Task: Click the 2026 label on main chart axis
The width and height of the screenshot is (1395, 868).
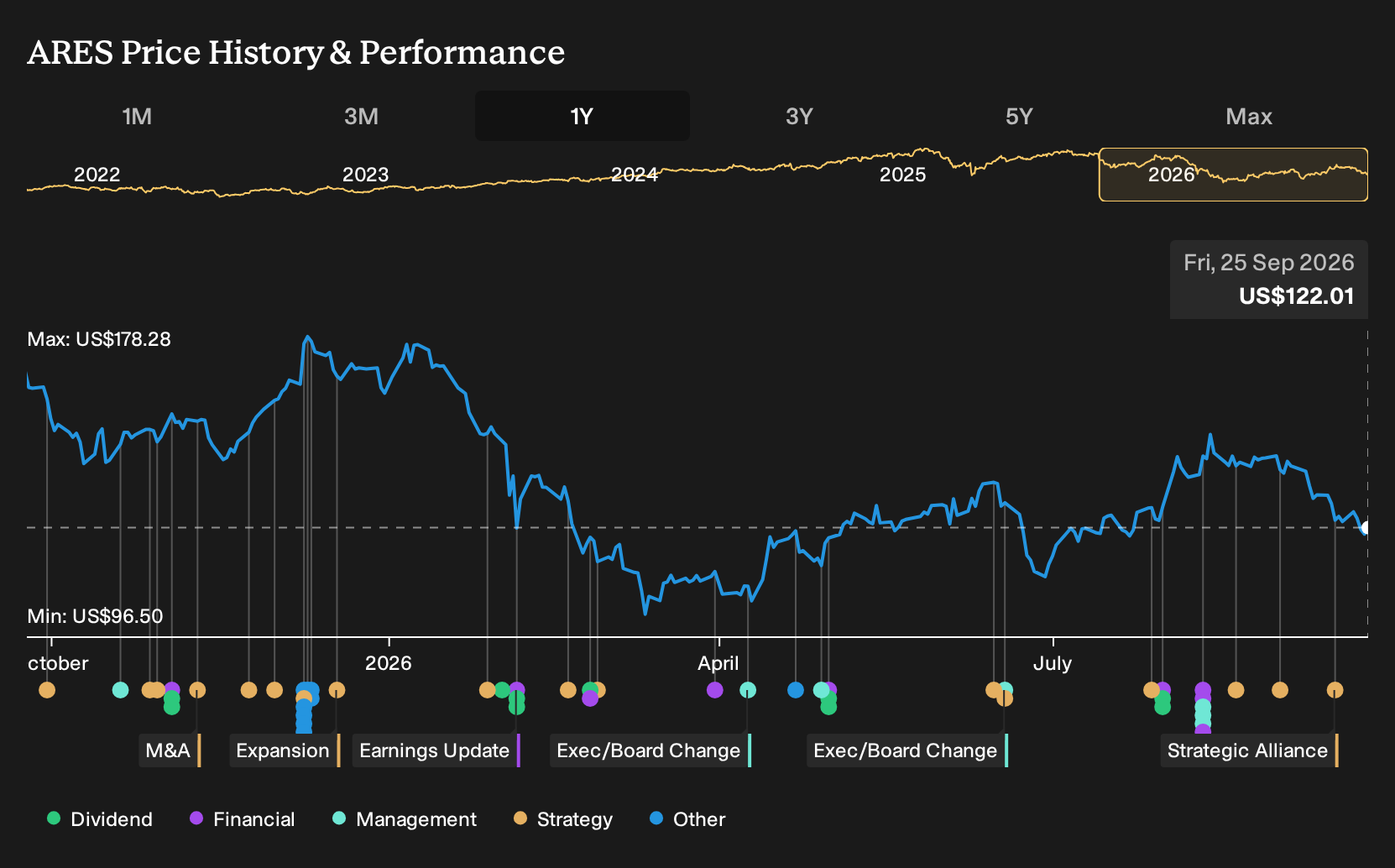Action: pos(389,663)
